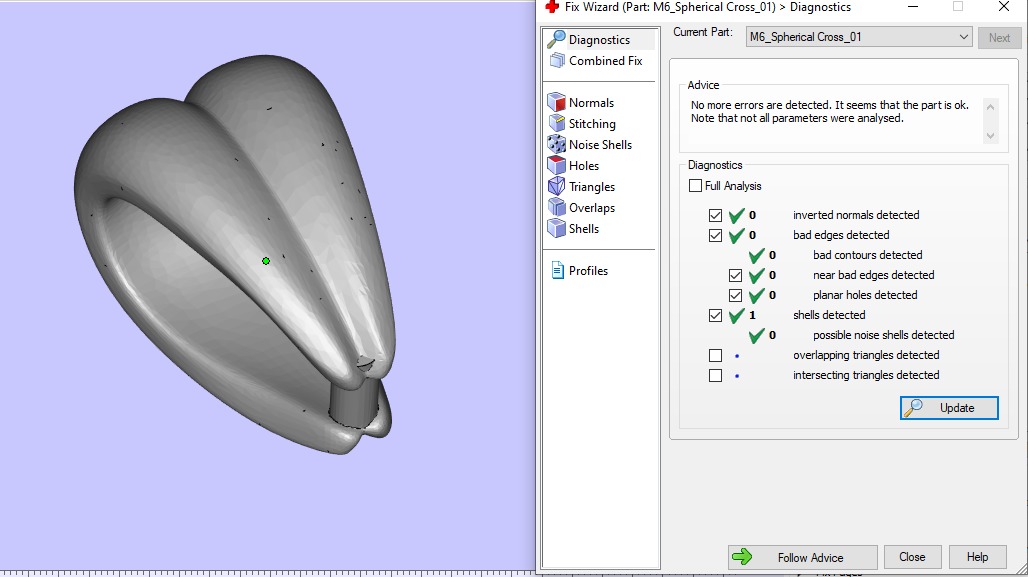Close Fix Wizard with title bar X
1028x577 pixels.
pyautogui.click(x=1003, y=7)
